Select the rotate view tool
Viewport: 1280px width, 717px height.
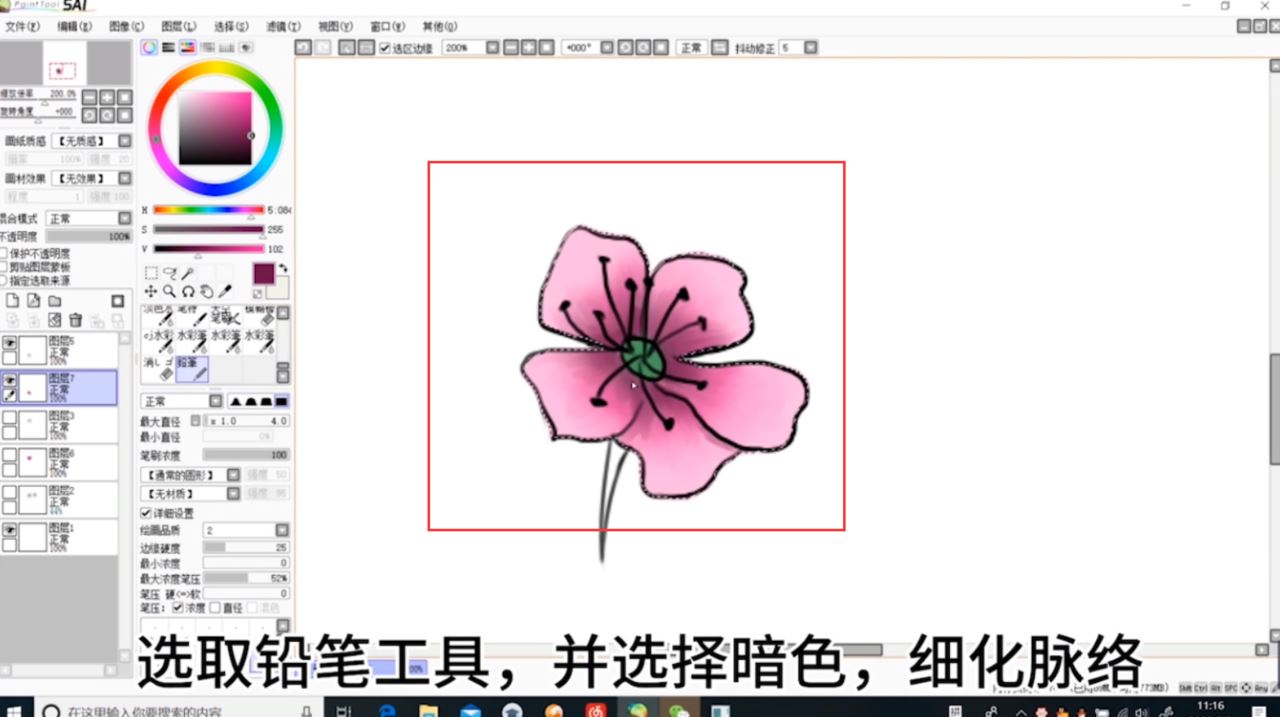click(187, 291)
